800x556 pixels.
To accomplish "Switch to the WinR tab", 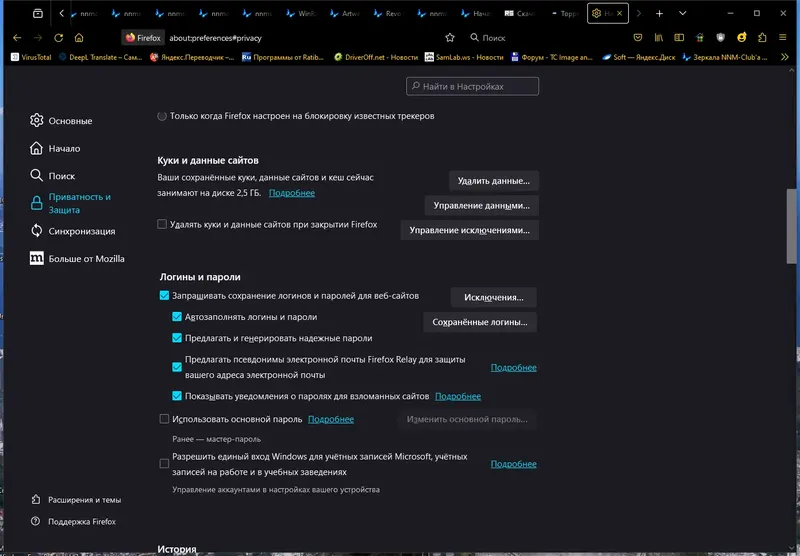I will point(302,13).
